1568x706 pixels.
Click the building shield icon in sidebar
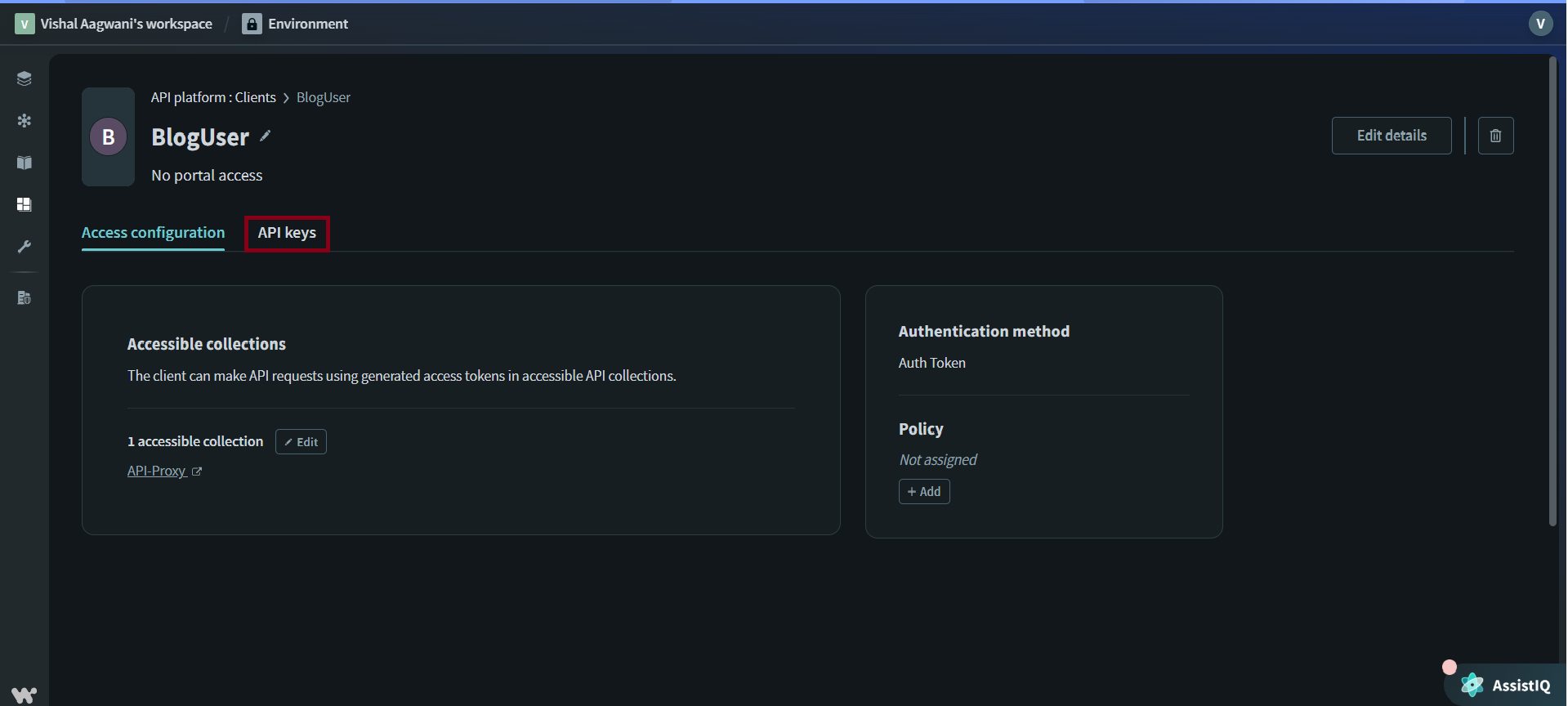pos(25,297)
